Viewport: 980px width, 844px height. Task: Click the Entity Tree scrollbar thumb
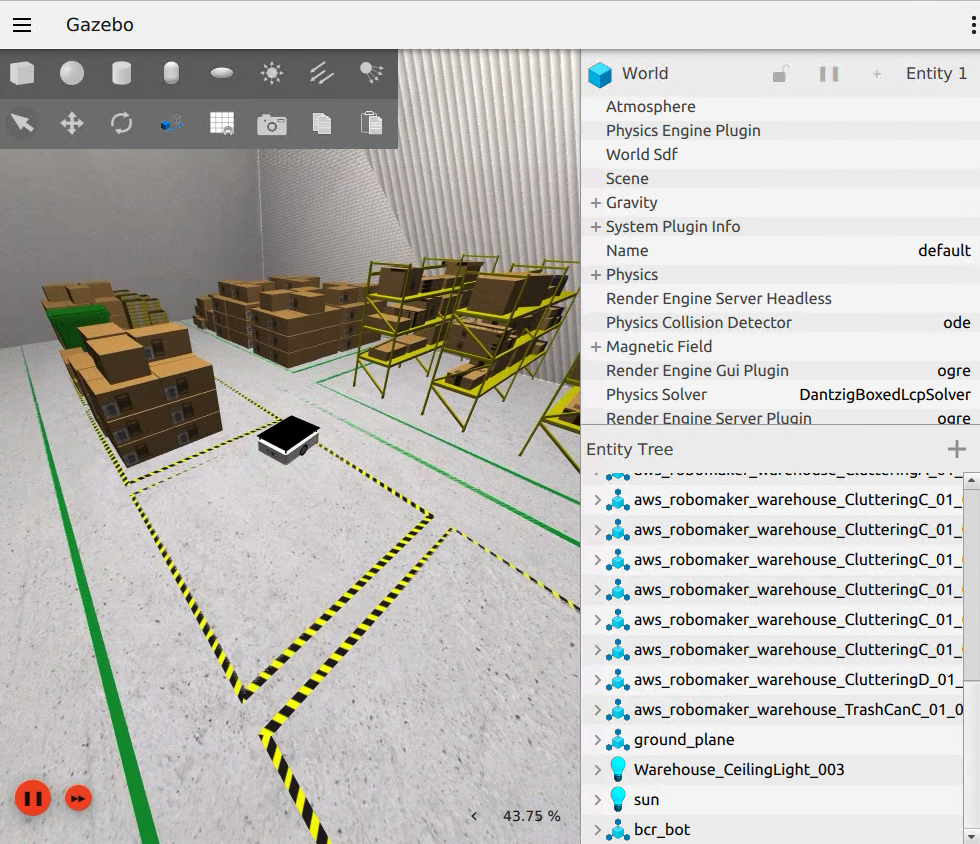point(971,585)
